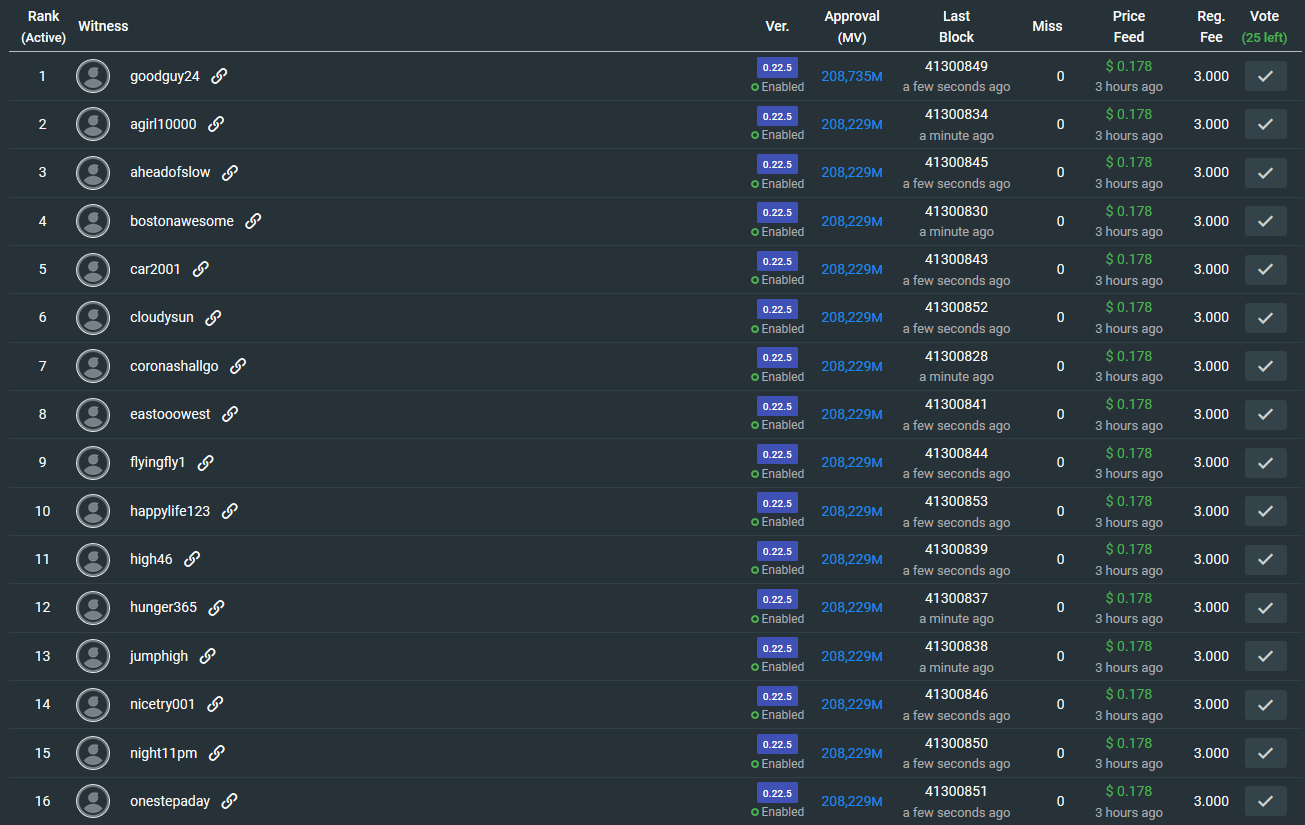
Task: Toggle the vote checkmark for night11pm
Action: 1265,753
